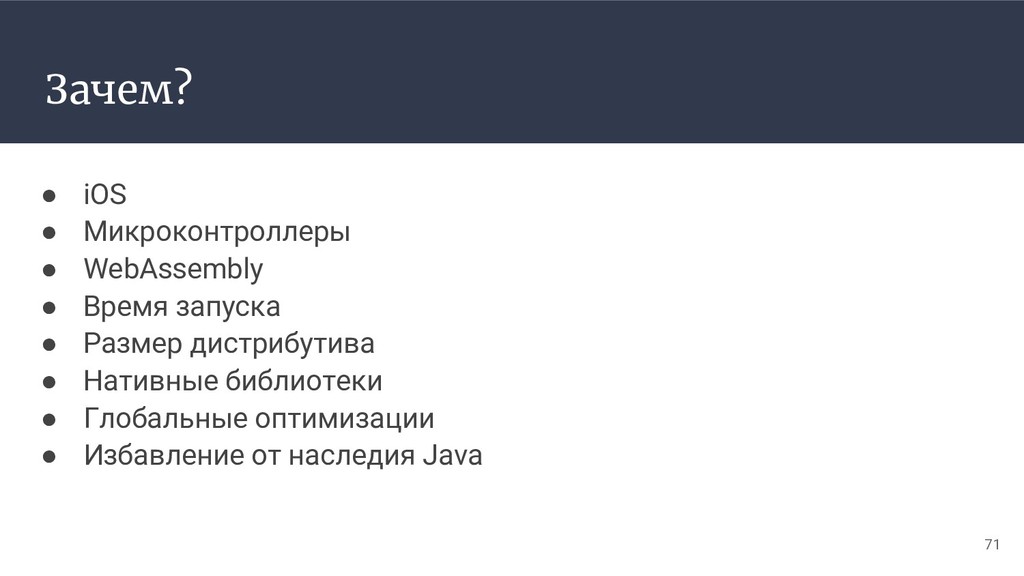Select the "Размер дистрибутива" bullet text
This screenshot has width=1024, height=576.
pos(229,344)
